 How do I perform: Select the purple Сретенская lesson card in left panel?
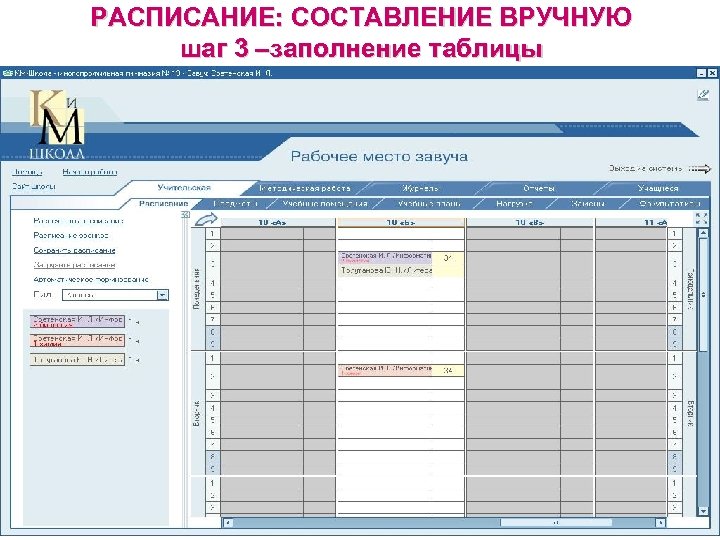(x=78, y=321)
